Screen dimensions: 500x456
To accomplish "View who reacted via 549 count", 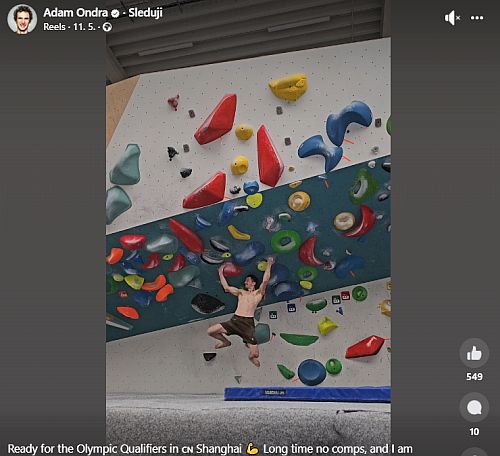I will 474,377.
